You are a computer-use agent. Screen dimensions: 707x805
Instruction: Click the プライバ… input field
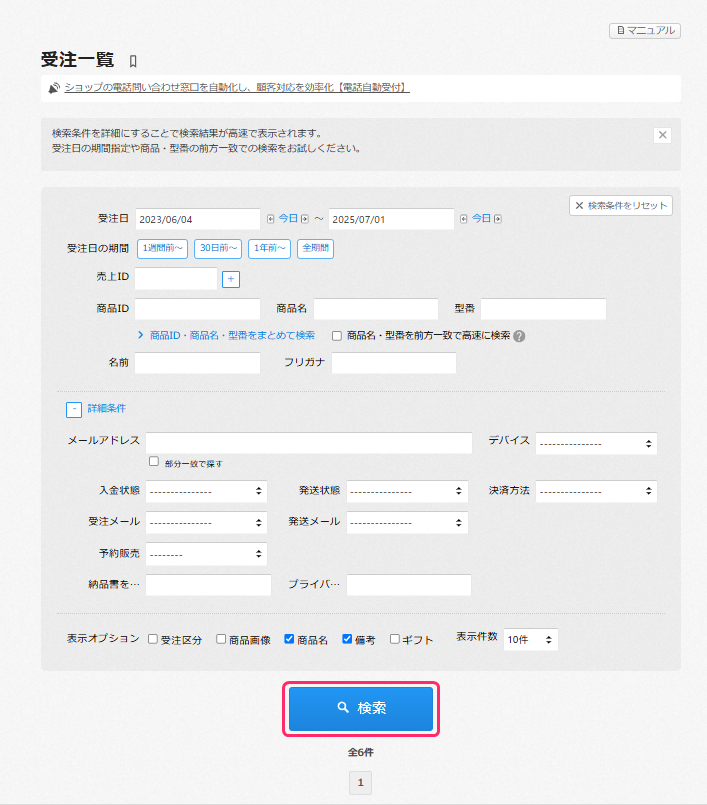click(x=409, y=585)
